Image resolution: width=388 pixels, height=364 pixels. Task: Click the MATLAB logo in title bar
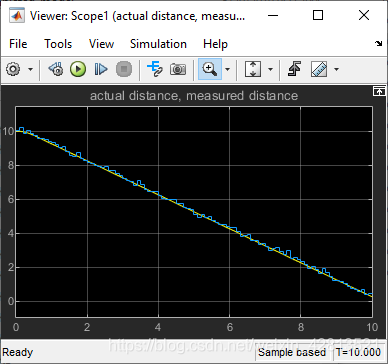(x=16, y=15)
